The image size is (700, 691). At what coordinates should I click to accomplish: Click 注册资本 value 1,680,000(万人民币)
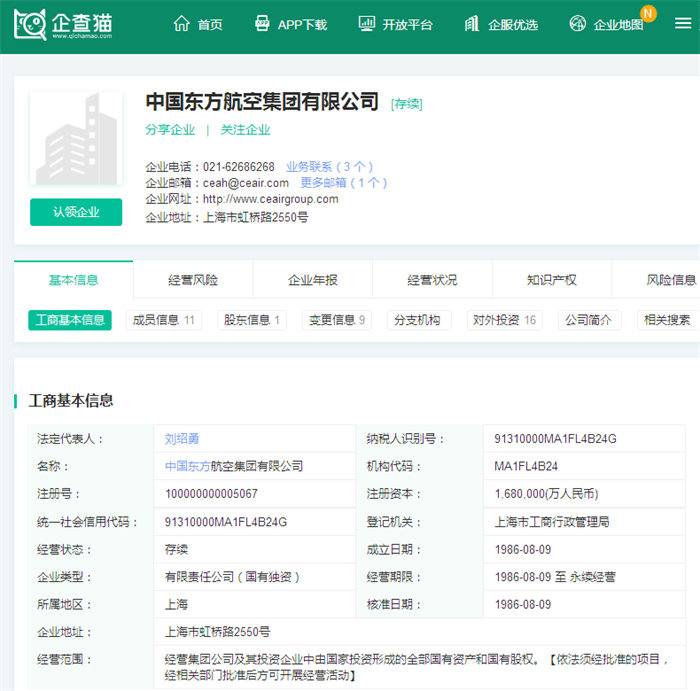click(546, 494)
